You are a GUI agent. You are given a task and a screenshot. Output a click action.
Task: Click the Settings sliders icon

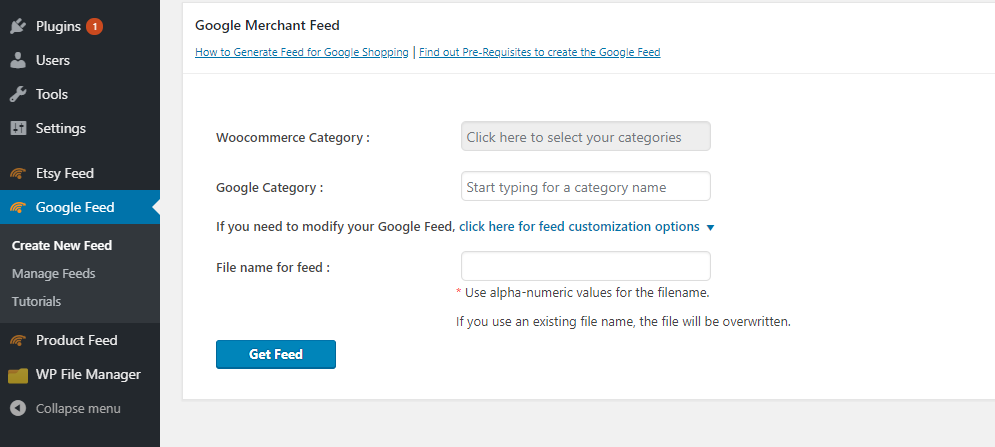coord(18,128)
